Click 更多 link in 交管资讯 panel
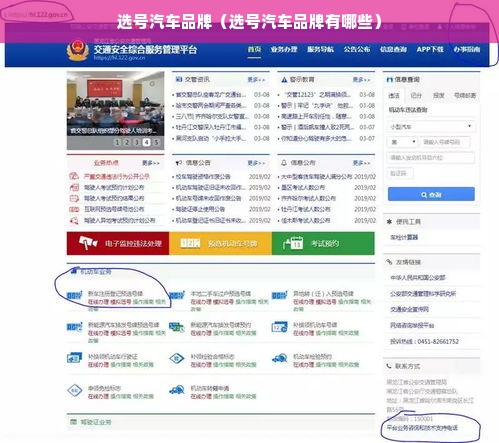This screenshot has width=499, height=443. (x=256, y=80)
